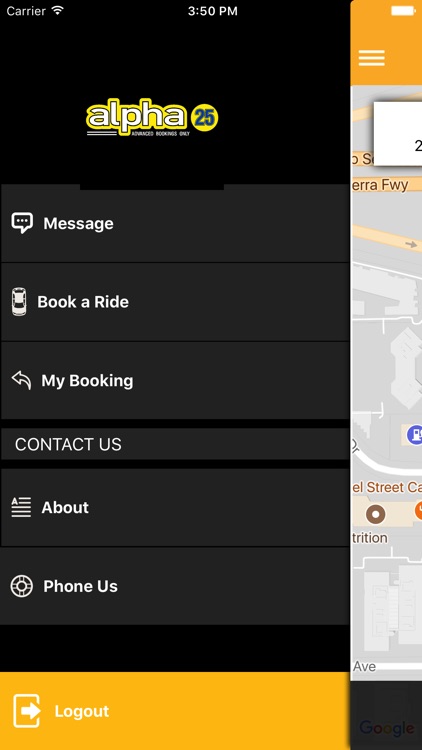Viewport: 422px width, 750px height.
Task: Click the Google logo on the map
Action: click(387, 728)
